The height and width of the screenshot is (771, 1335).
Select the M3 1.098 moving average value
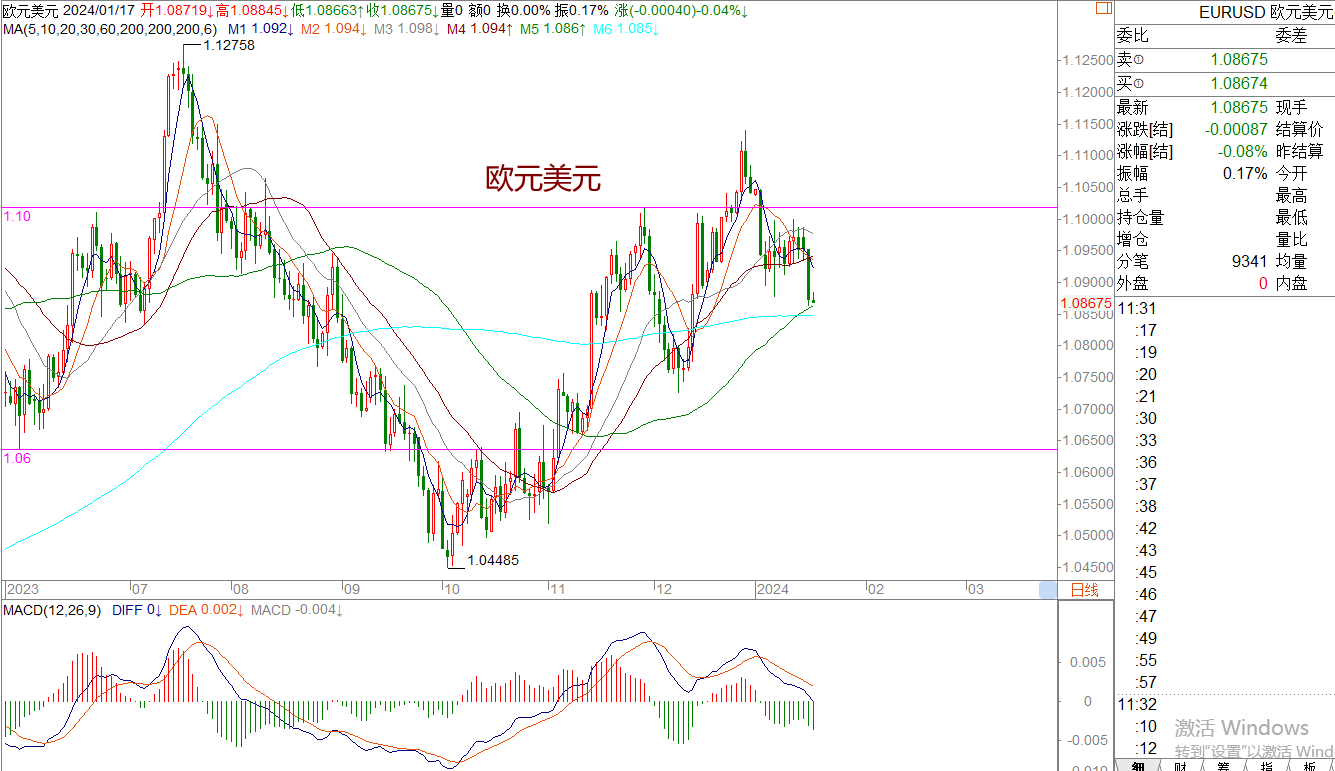tap(407, 29)
